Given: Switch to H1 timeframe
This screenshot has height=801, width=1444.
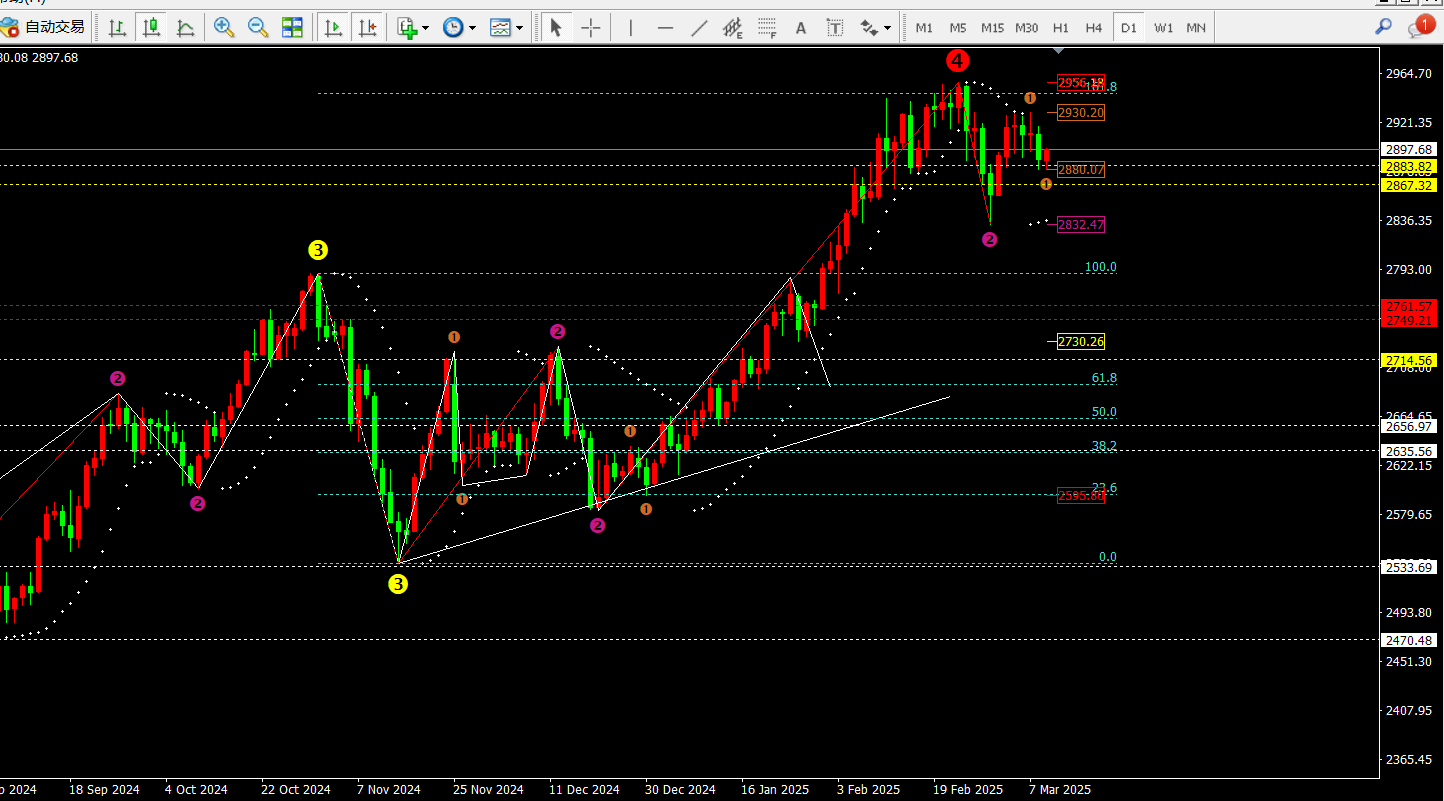Looking at the screenshot, I should [x=1060, y=27].
